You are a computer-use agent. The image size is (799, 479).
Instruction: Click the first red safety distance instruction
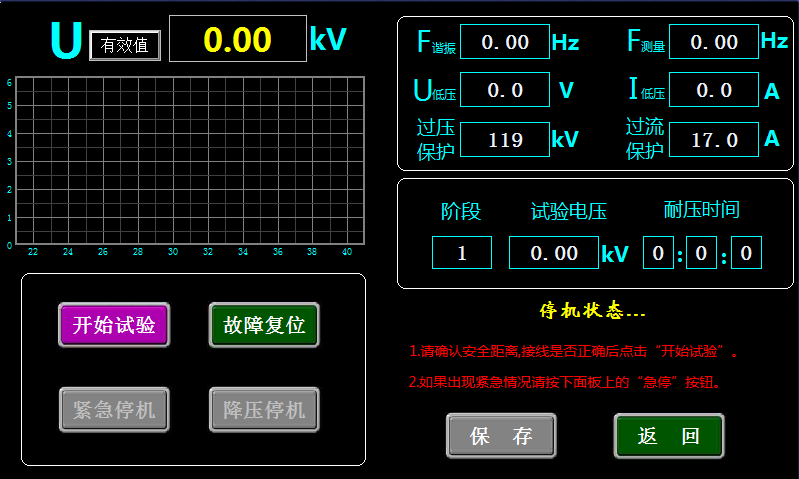pos(574,351)
